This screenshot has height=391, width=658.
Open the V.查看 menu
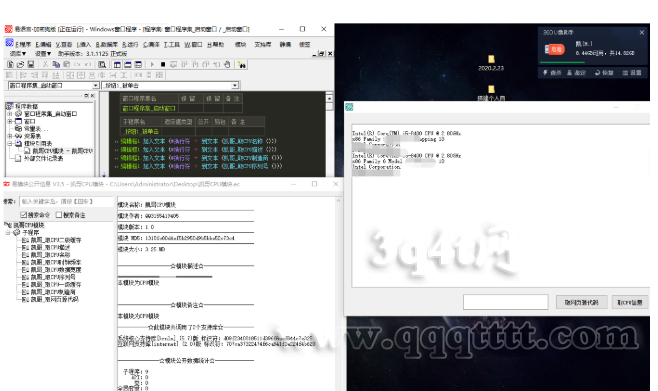(63, 44)
